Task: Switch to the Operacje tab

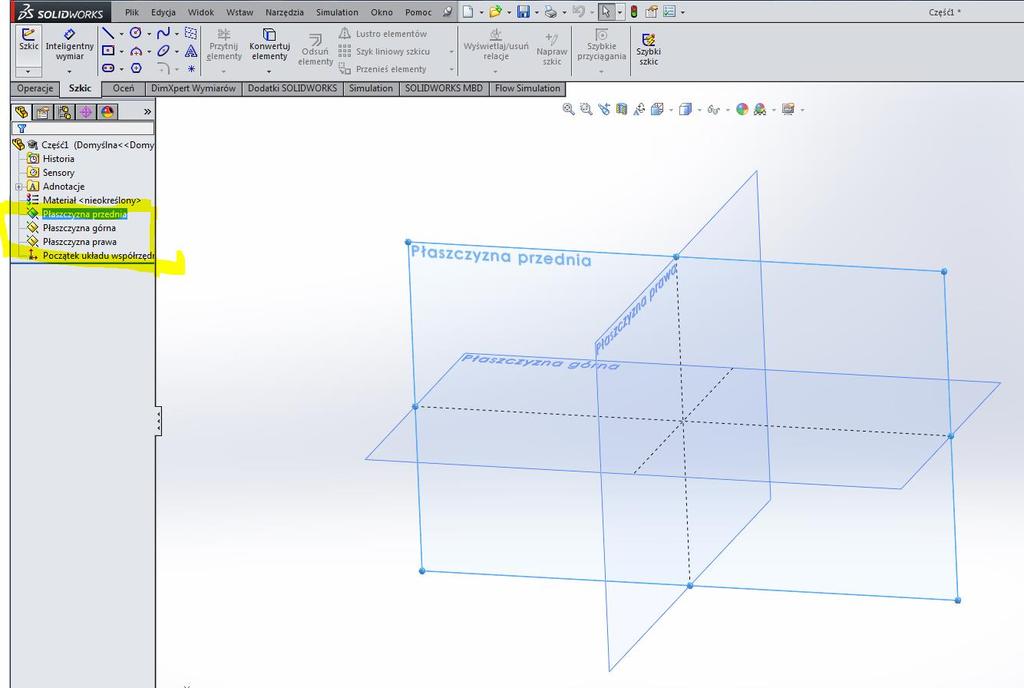Action: click(35, 89)
